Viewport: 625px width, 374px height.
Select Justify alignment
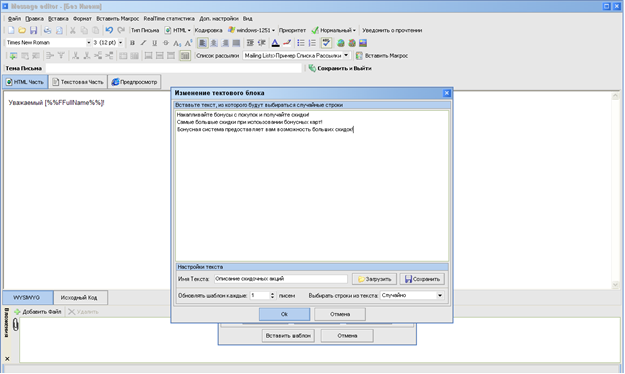tap(236, 43)
